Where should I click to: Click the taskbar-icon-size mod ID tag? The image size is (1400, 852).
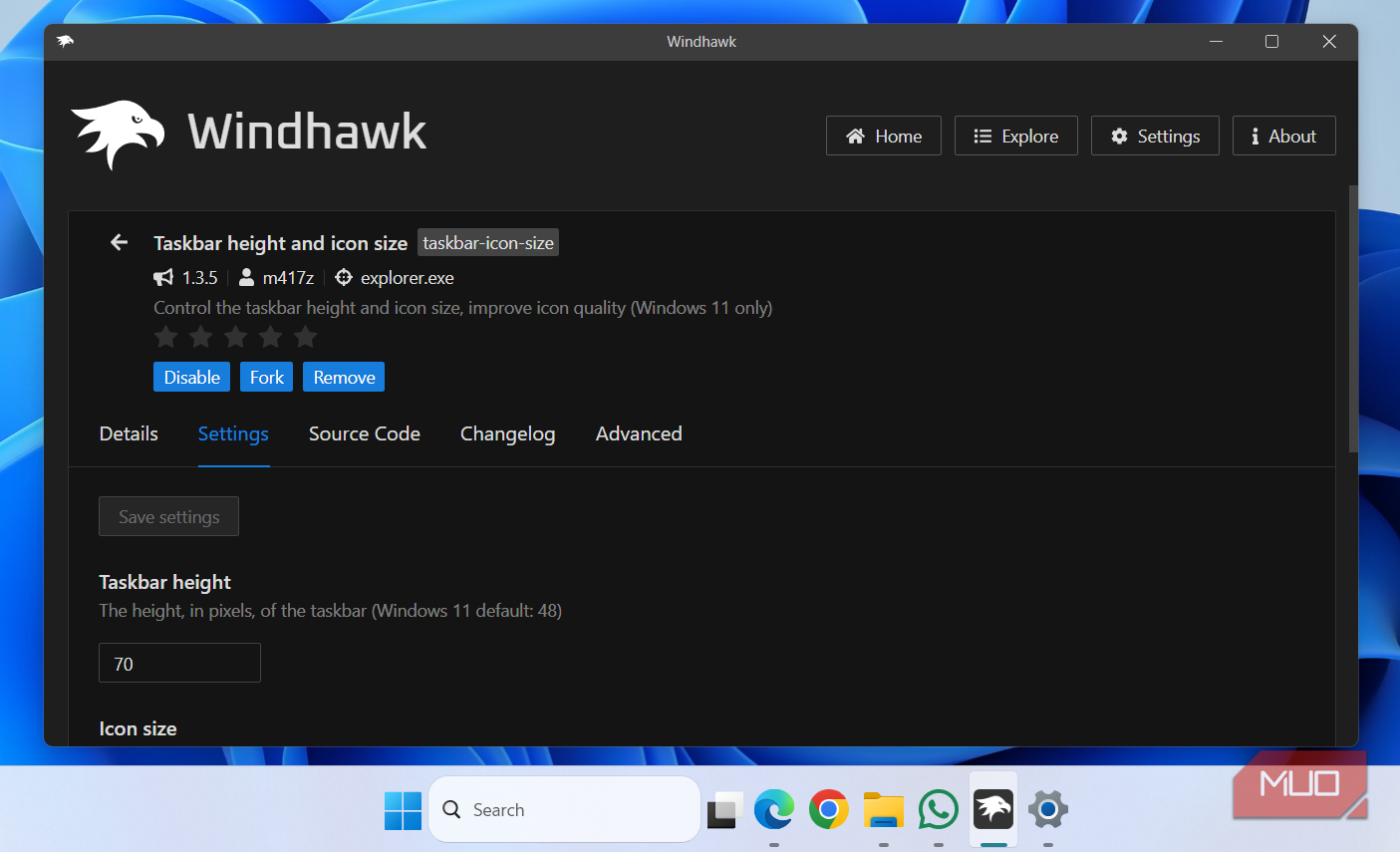click(488, 242)
